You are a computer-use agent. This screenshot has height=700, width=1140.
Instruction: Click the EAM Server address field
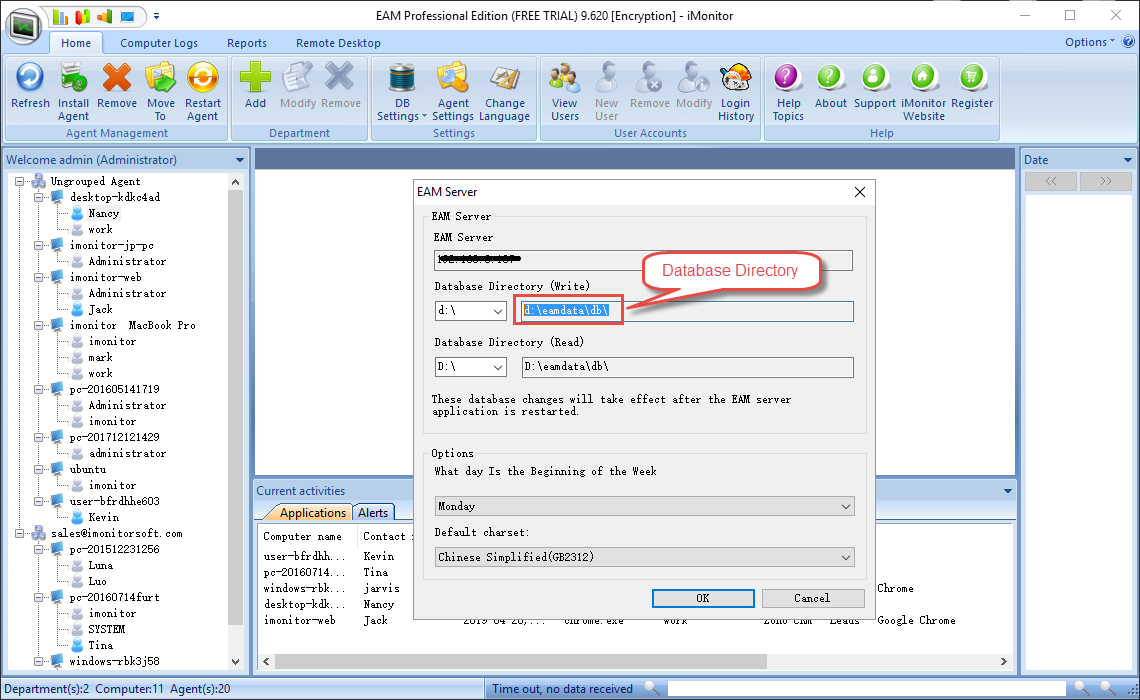coord(643,260)
